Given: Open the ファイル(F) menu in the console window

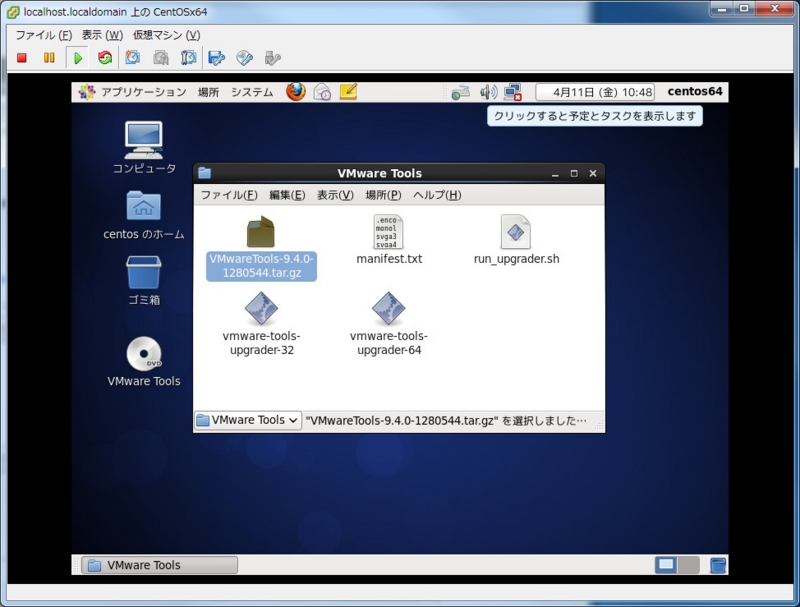Looking at the screenshot, I should [43, 35].
